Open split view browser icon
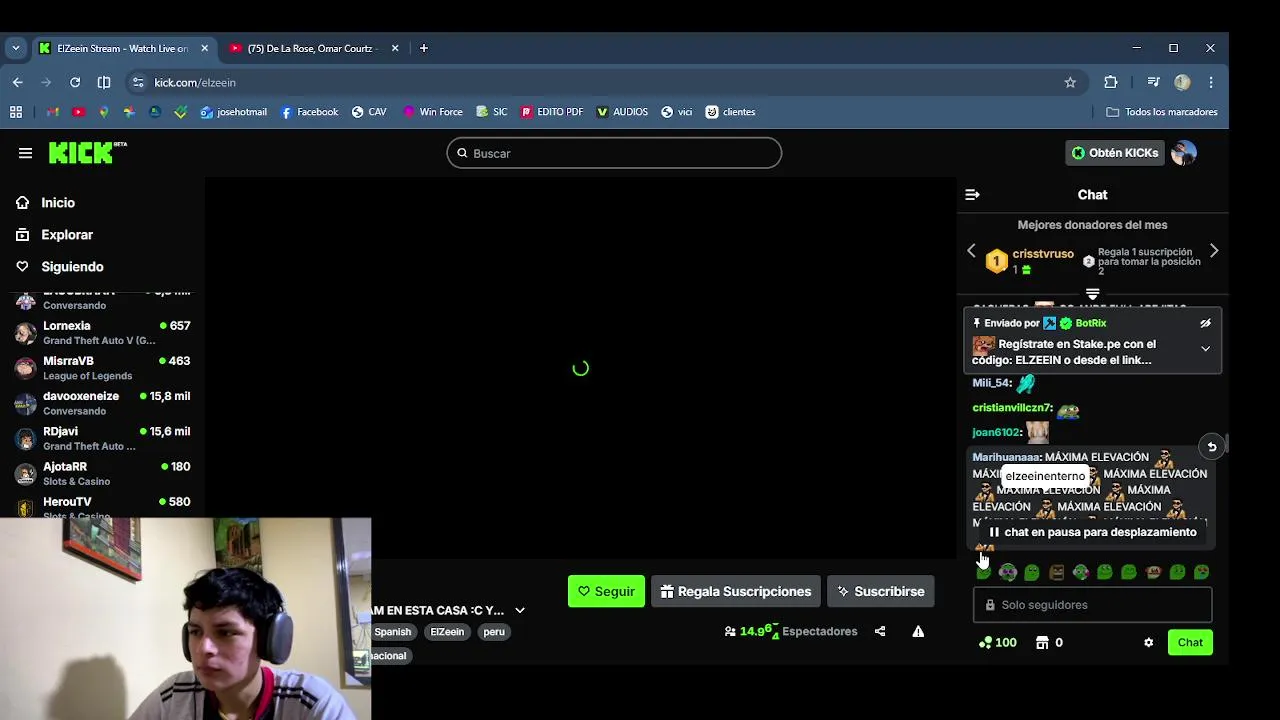Screen dimensions: 1280x720 point(104,82)
